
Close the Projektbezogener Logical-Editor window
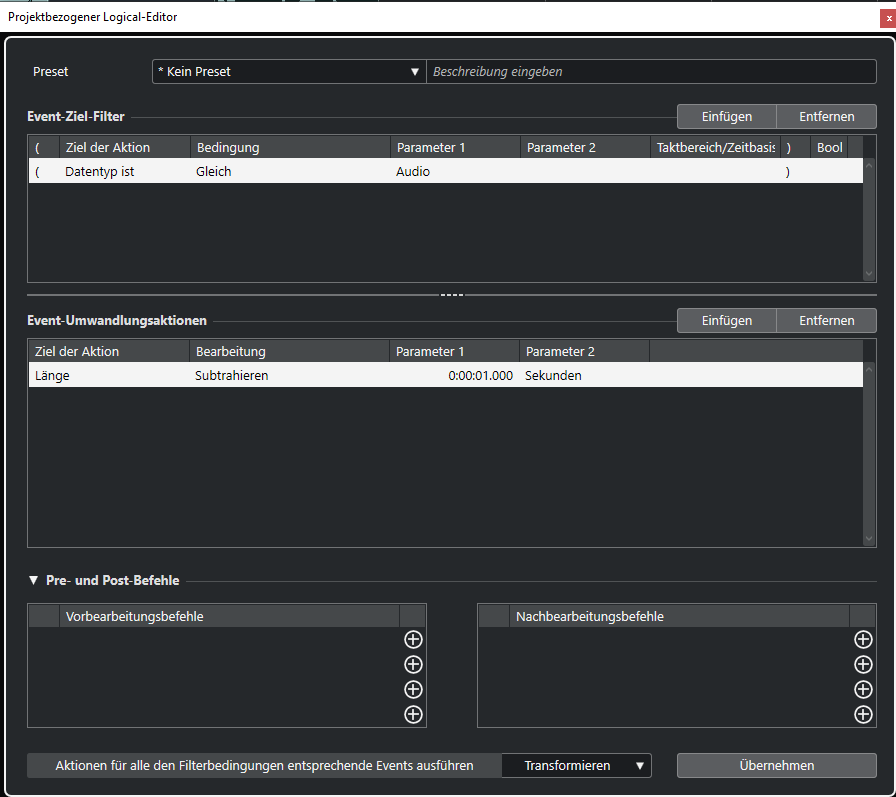(x=888, y=18)
